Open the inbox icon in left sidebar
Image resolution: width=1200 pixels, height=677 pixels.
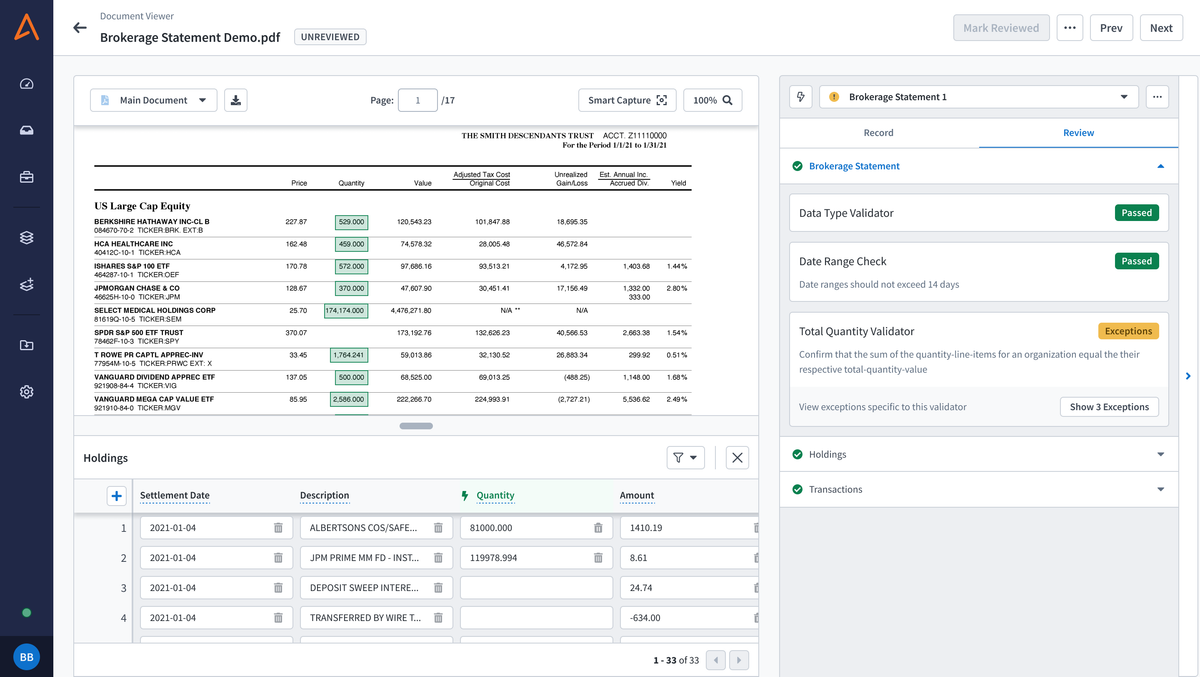27,131
